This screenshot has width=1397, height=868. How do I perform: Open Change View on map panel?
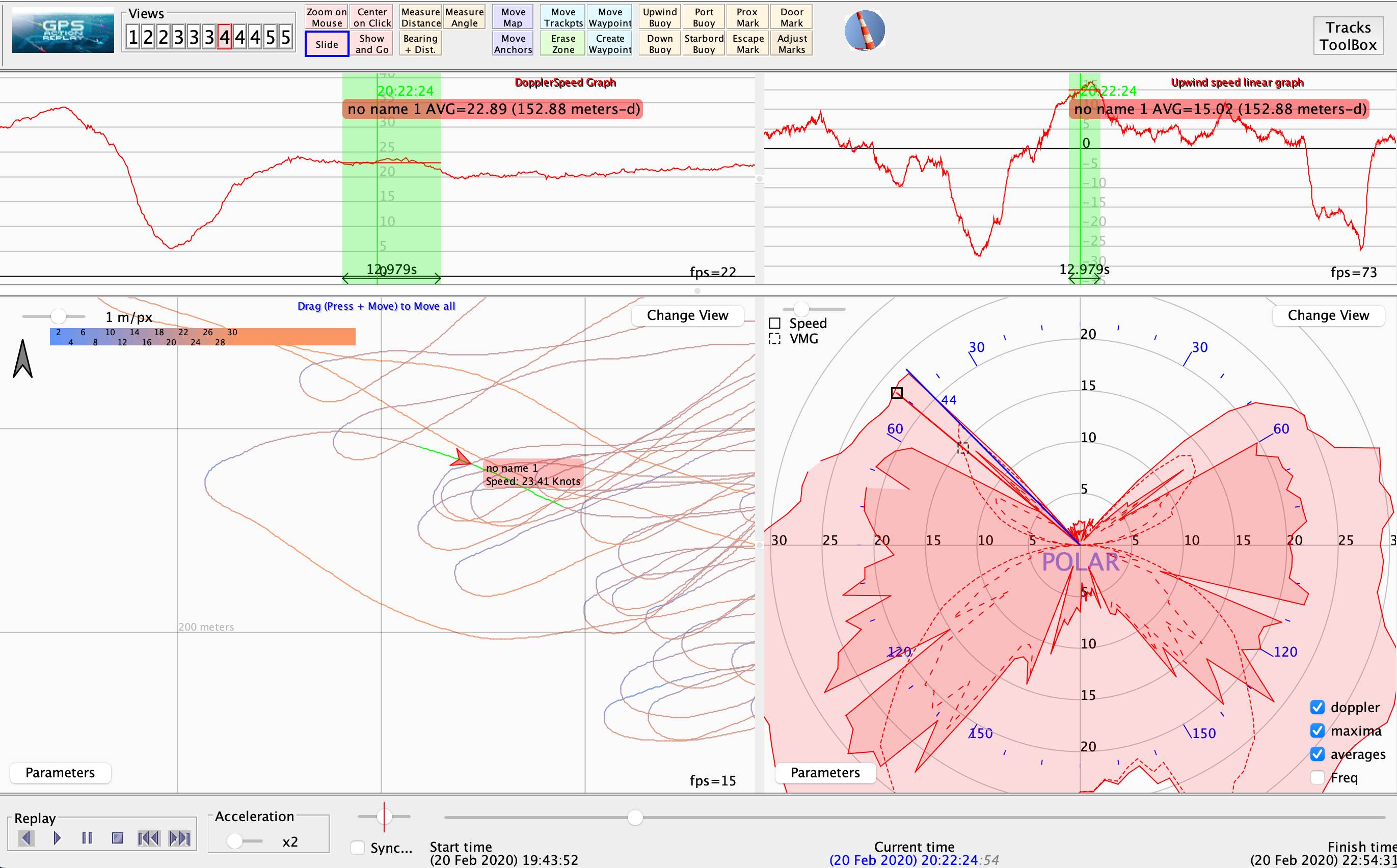[687, 315]
